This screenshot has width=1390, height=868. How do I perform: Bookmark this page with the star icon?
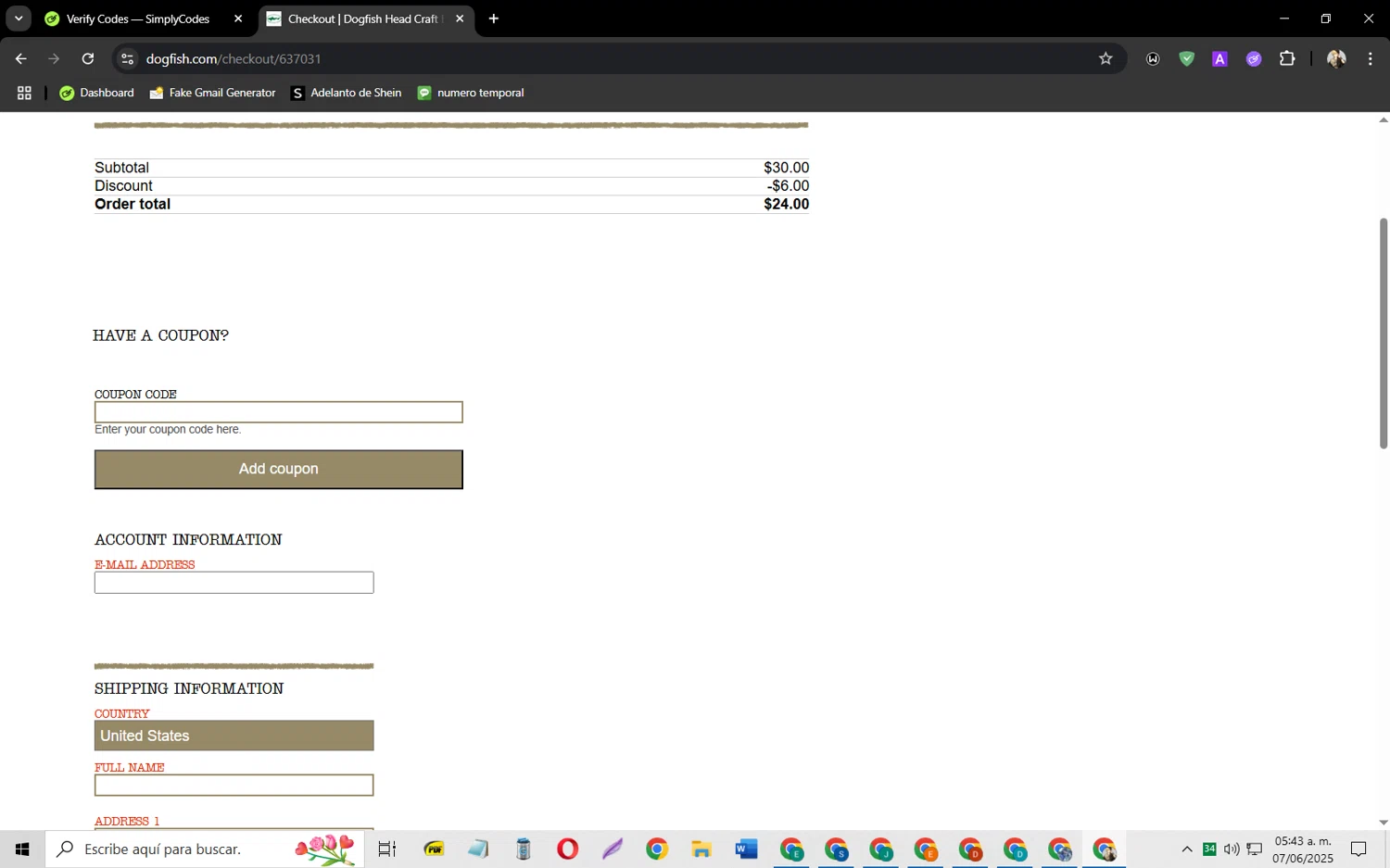tap(1106, 58)
